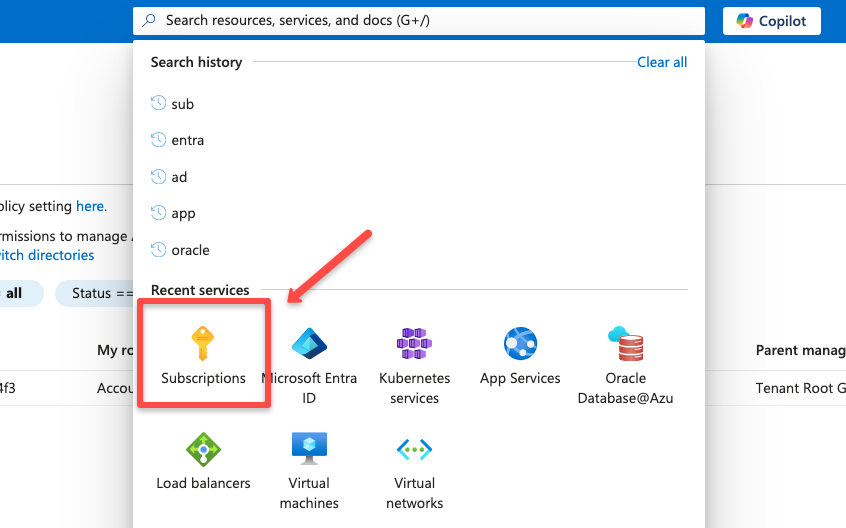The width and height of the screenshot is (846, 528).
Task: Click the Parent management group column header
Action: point(801,351)
